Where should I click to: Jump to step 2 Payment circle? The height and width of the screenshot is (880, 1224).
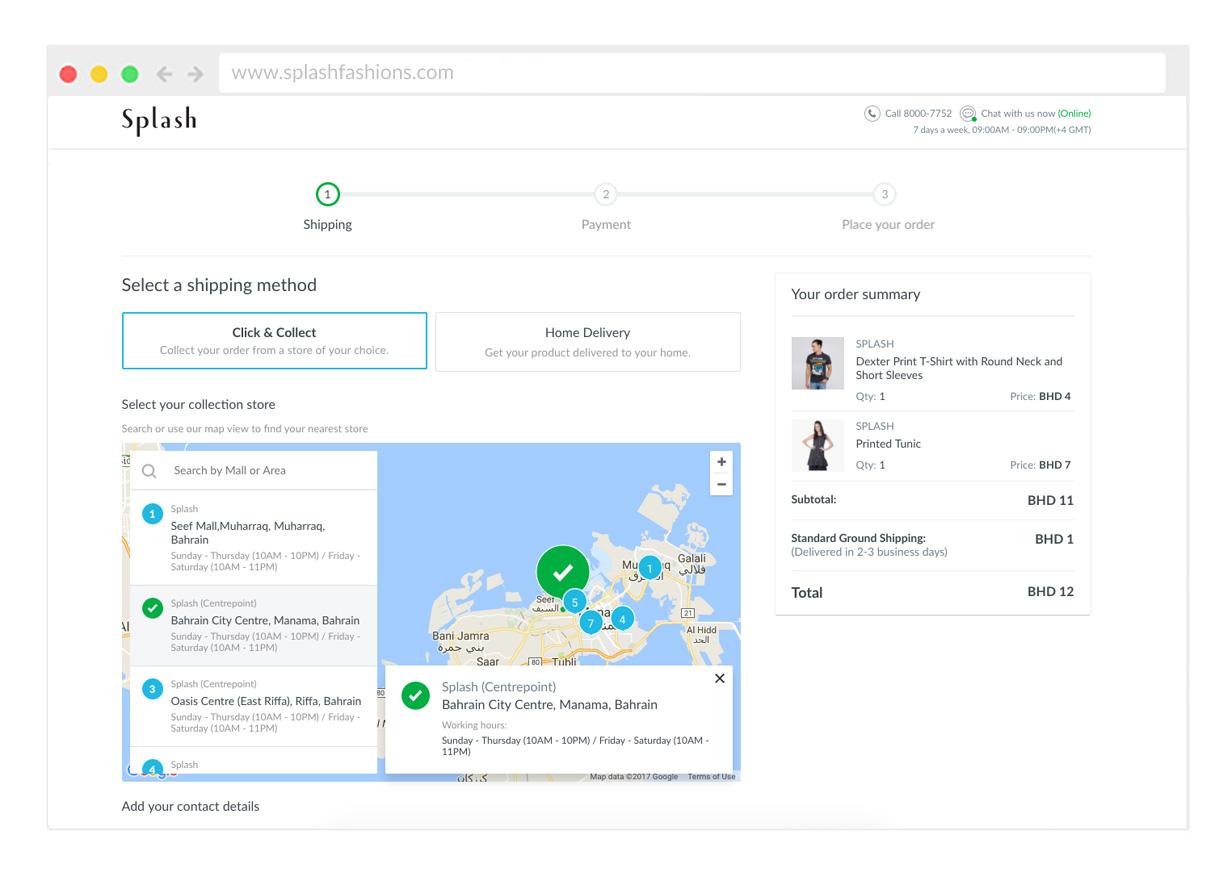click(606, 194)
